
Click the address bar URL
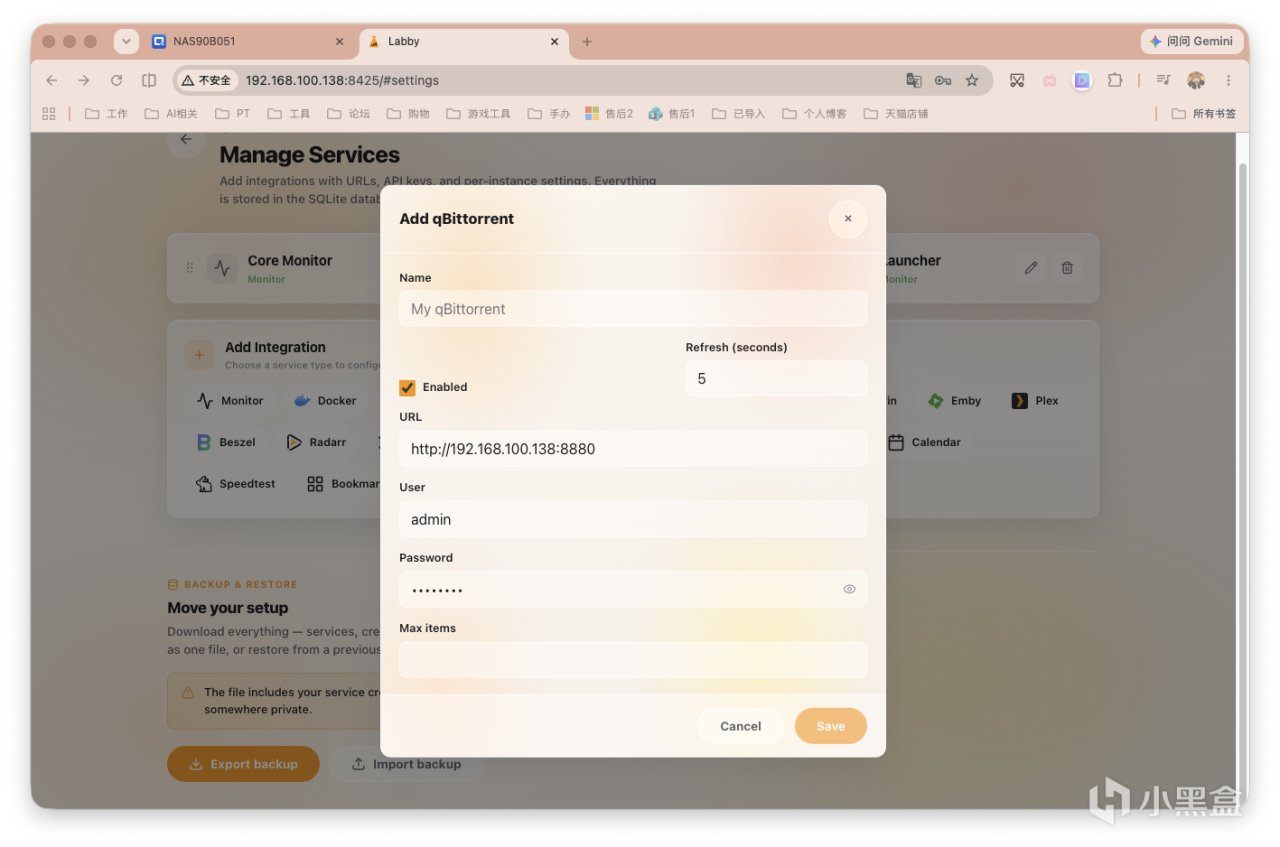[x=342, y=80]
